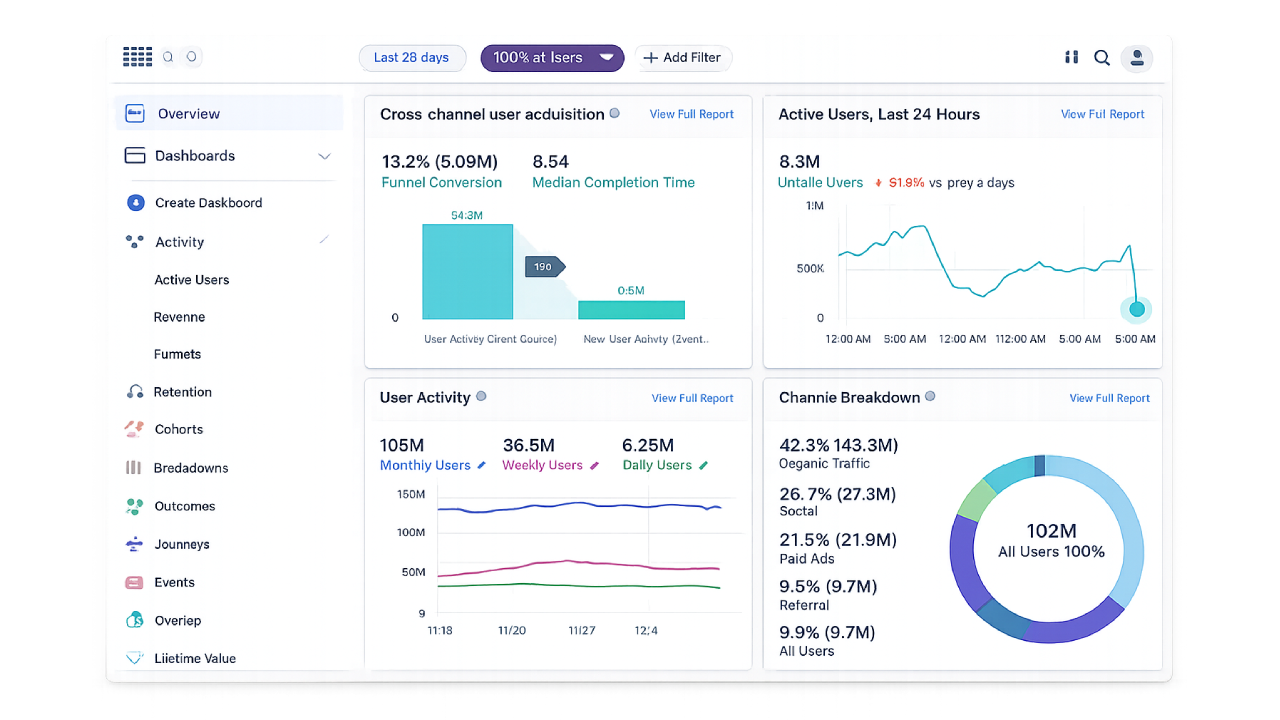Image resolution: width=1280 pixels, height=720 pixels.
Task: Click the Outcomes icon in the sidebar
Action: pyautogui.click(x=135, y=506)
